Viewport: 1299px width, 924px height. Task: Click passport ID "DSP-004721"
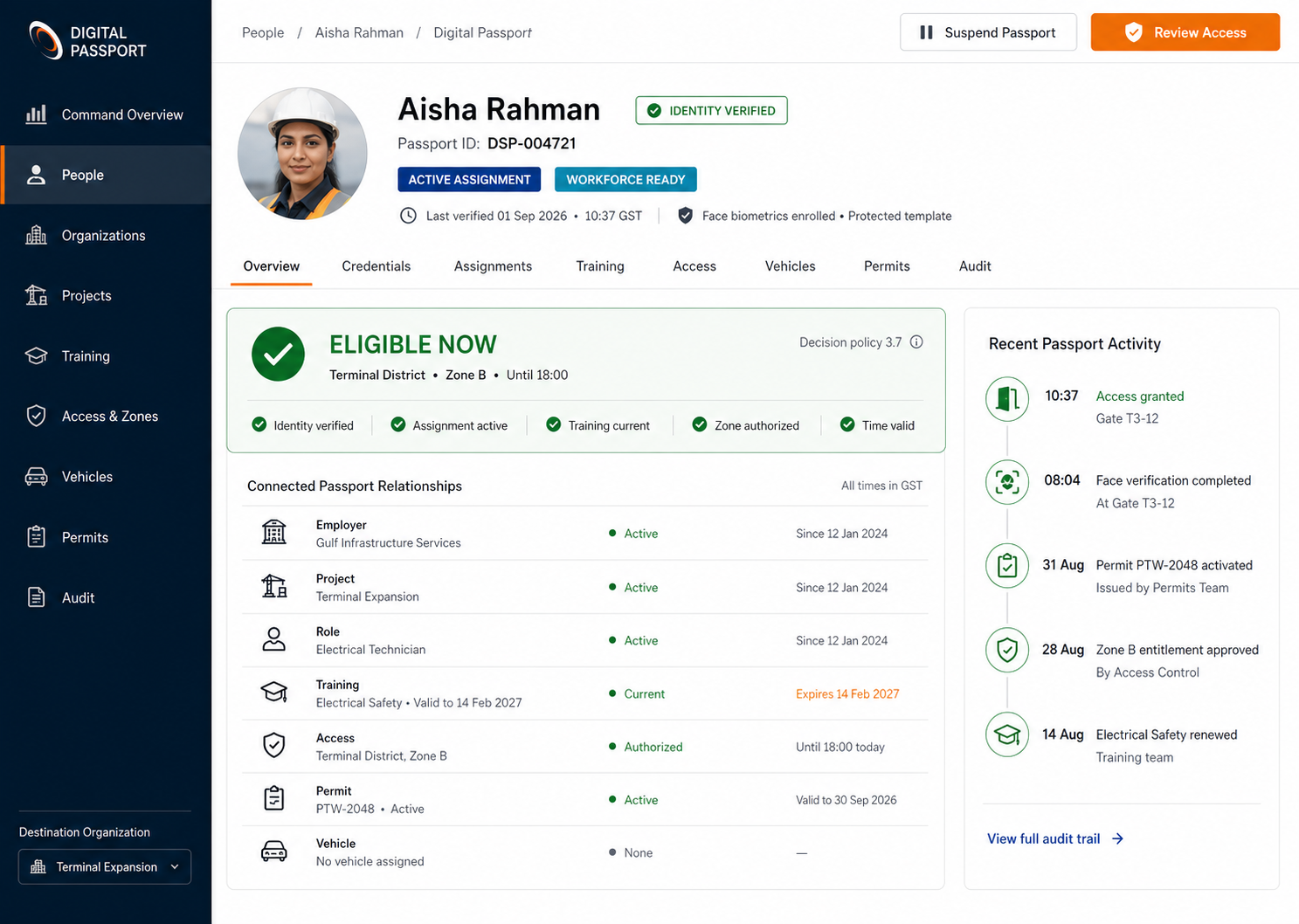[531, 143]
